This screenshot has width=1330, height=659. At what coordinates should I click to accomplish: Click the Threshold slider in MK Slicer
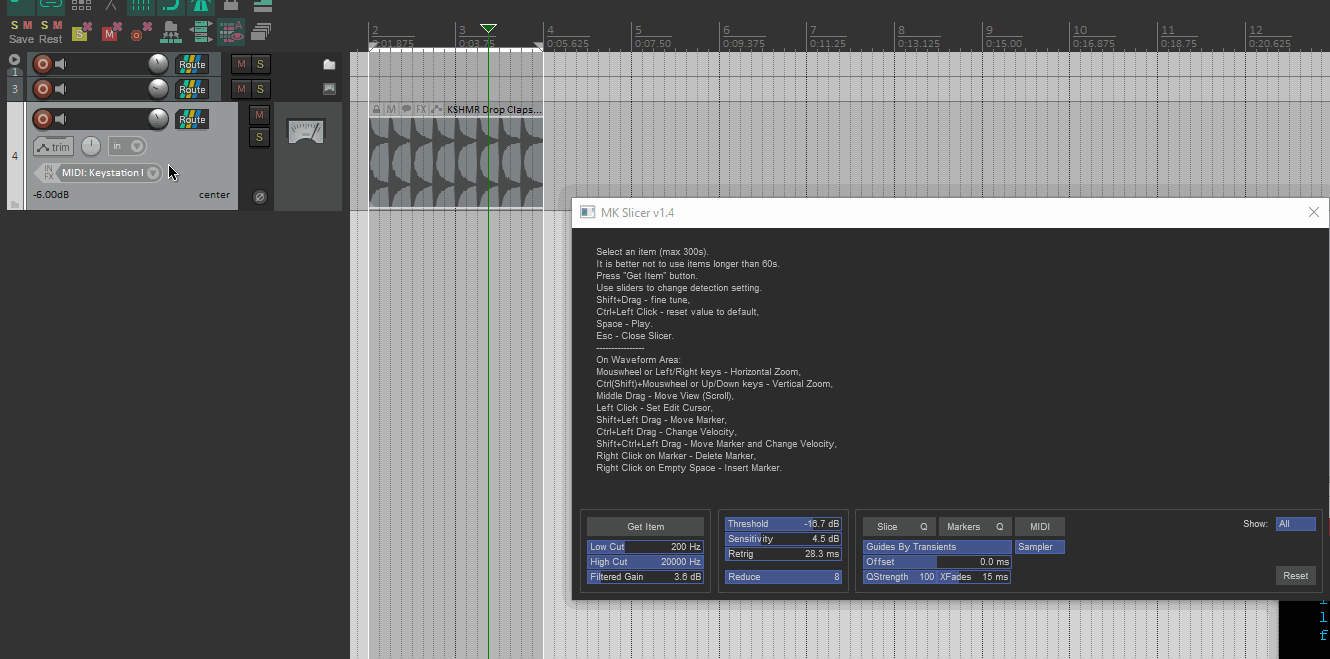[x=783, y=524]
